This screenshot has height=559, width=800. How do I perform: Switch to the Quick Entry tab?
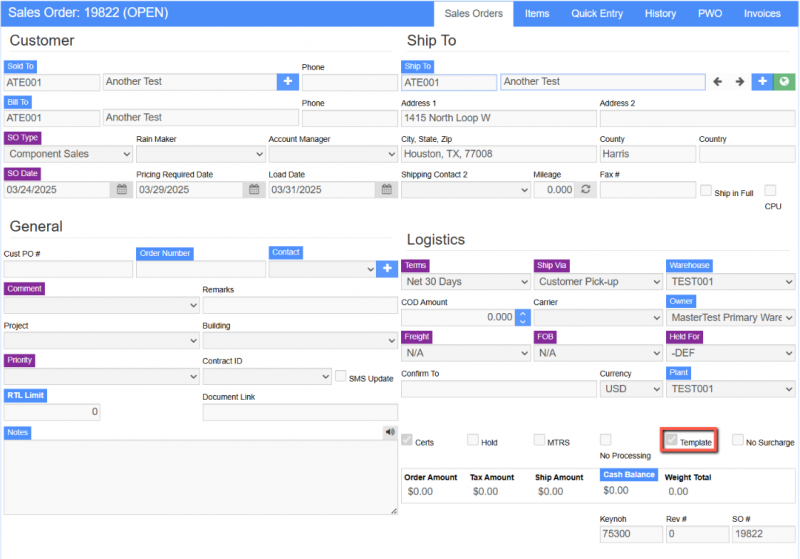click(x=597, y=14)
